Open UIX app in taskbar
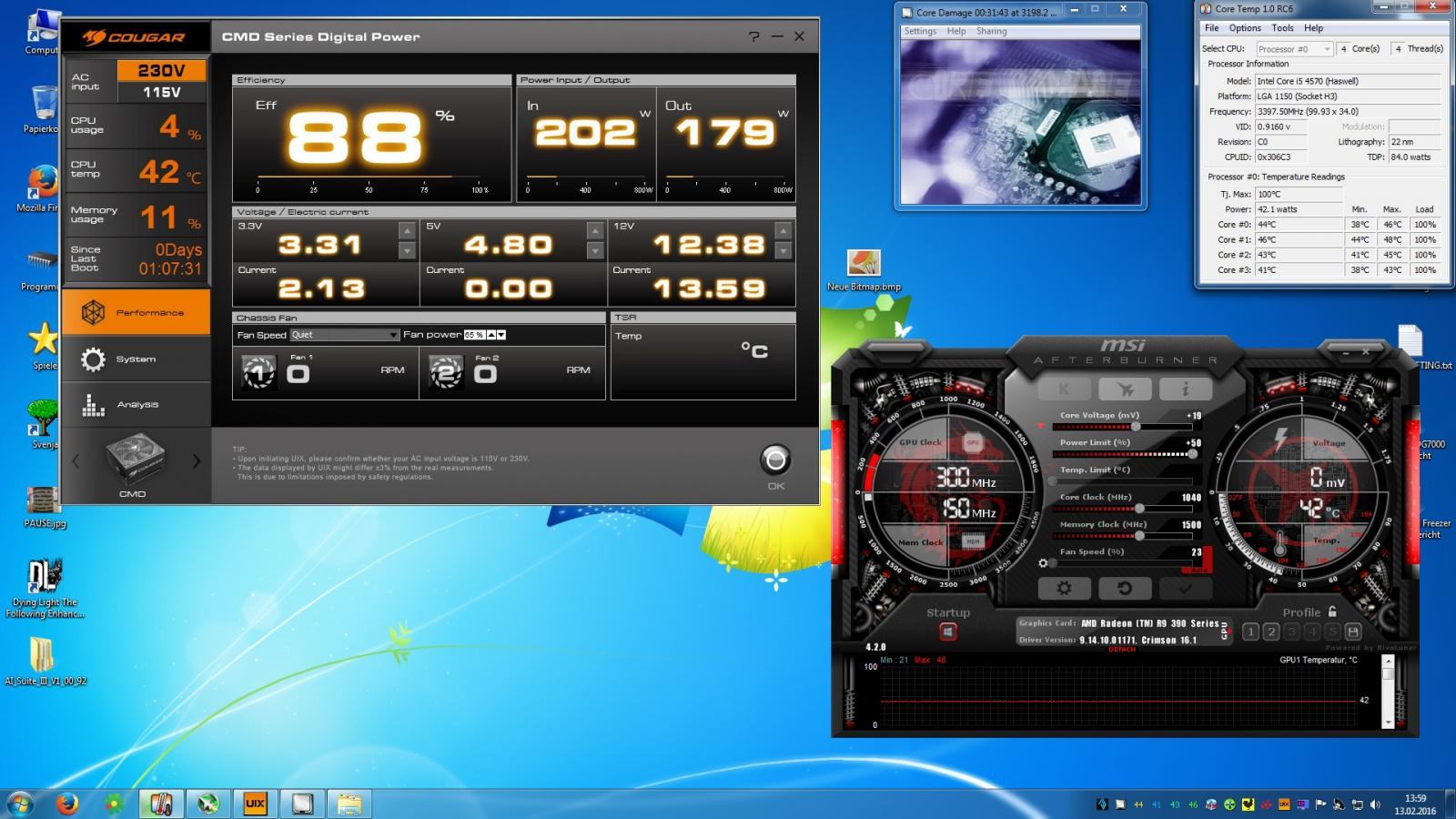Viewport: 1456px width, 819px height. pyautogui.click(x=255, y=804)
